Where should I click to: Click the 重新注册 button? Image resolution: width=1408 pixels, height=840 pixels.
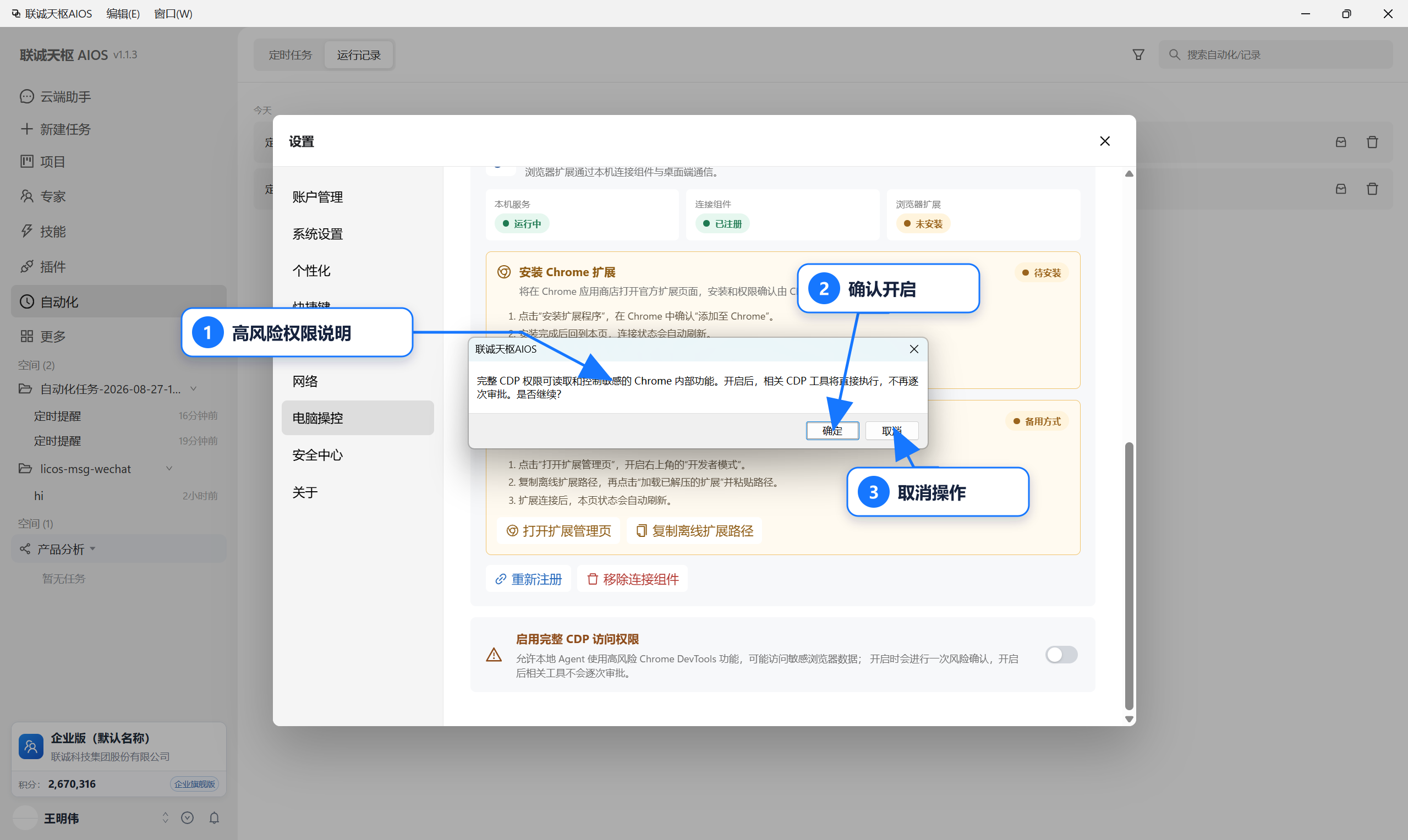pyautogui.click(x=528, y=579)
